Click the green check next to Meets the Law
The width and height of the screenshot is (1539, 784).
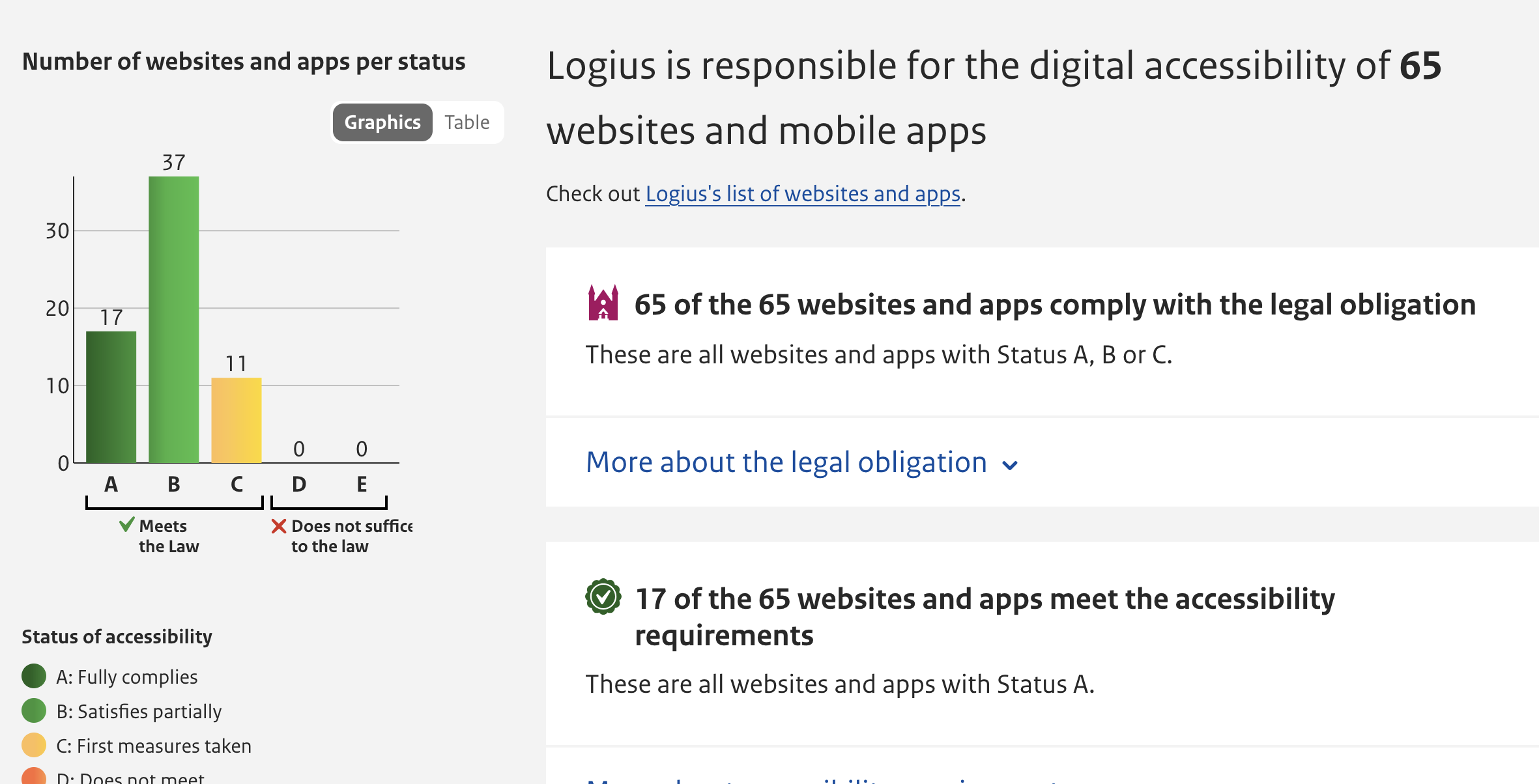(x=127, y=524)
